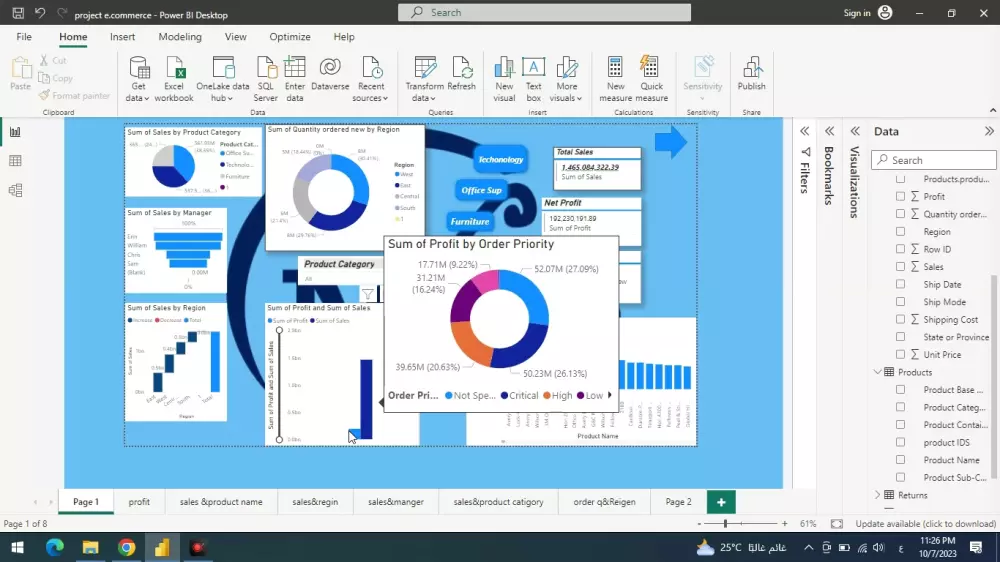The height and width of the screenshot is (562, 1000).
Task: Click the Enter data icon
Action: [295, 79]
